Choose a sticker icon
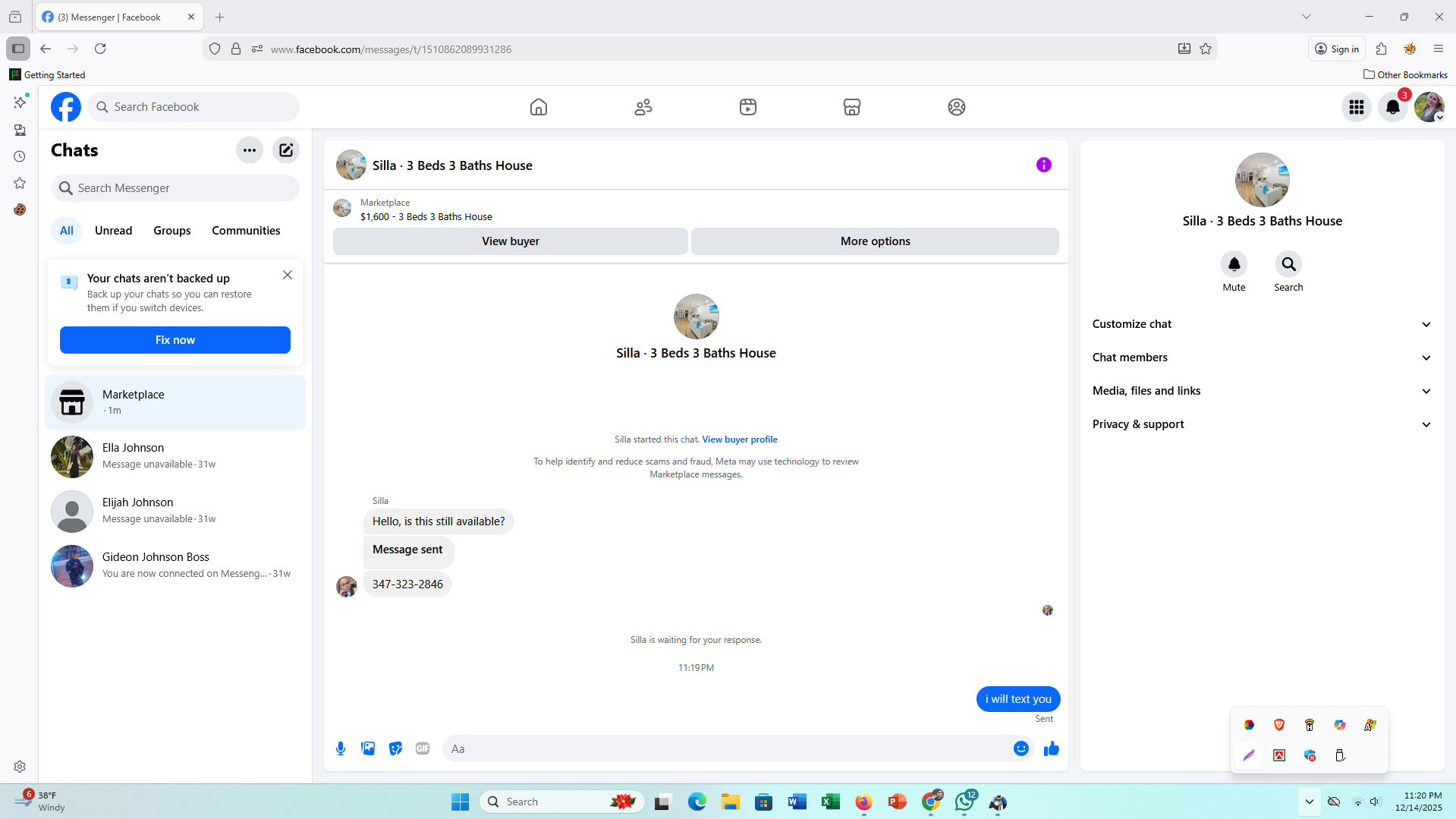The image size is (1456, 819). pyautogui.click(x=395, y=748)
